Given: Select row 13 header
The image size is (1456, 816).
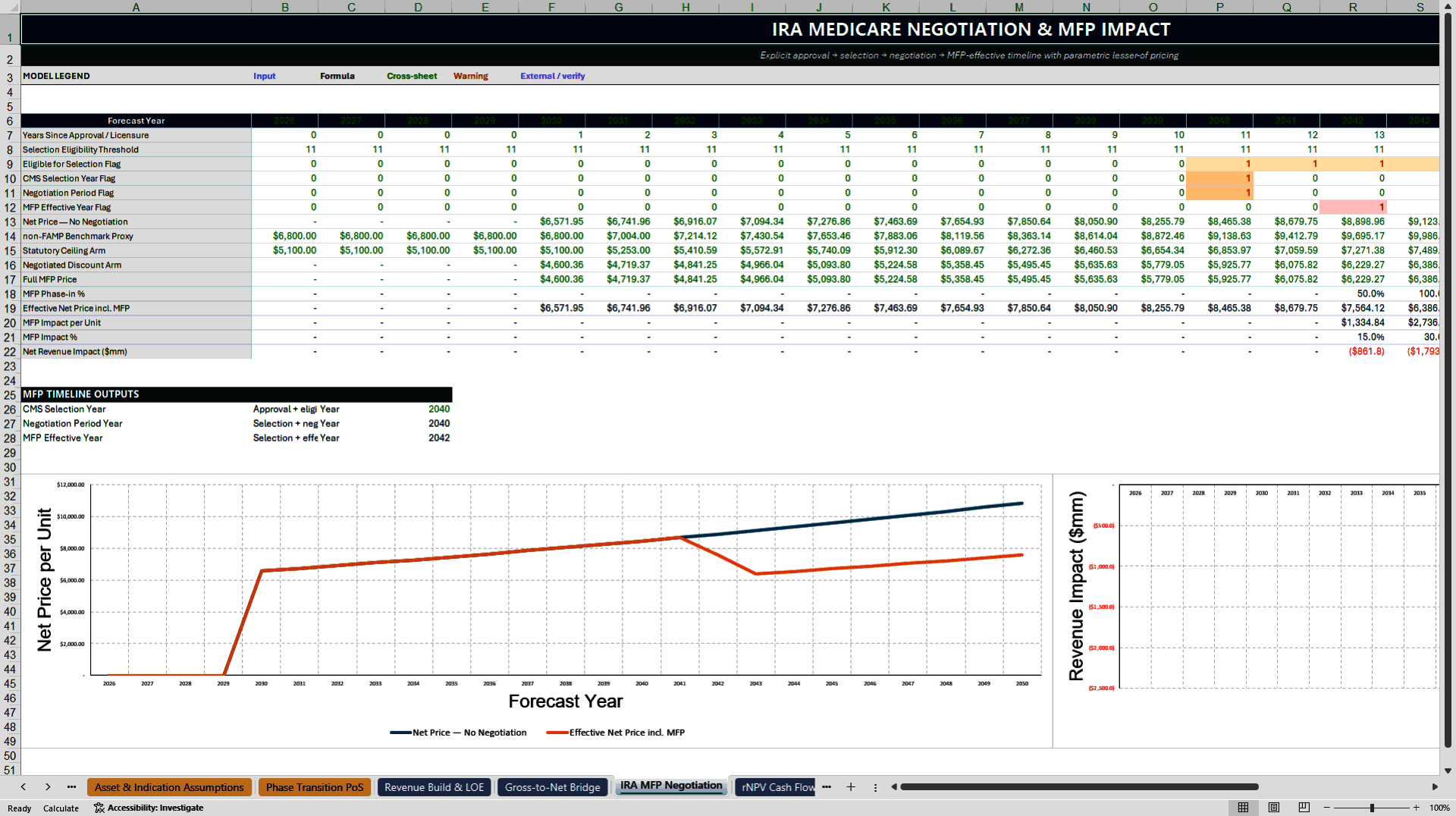Looking at the screenshot, I should 10,222.
